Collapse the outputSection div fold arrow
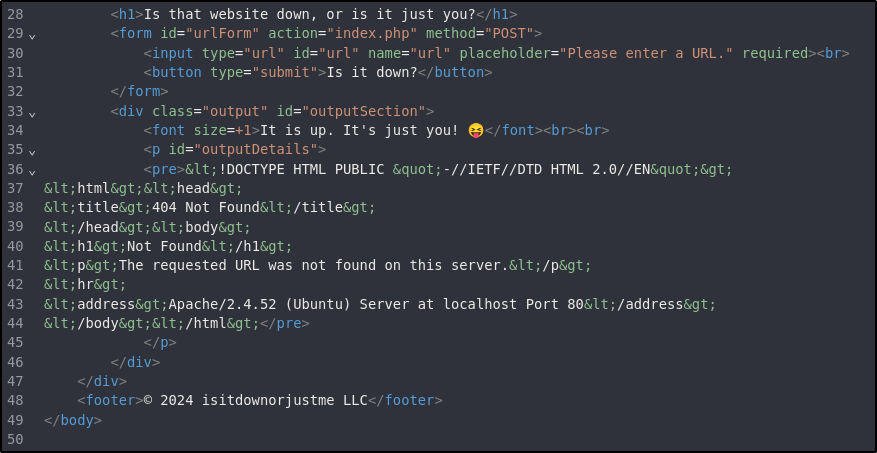 pyautogui.click(x=33, y=113)
